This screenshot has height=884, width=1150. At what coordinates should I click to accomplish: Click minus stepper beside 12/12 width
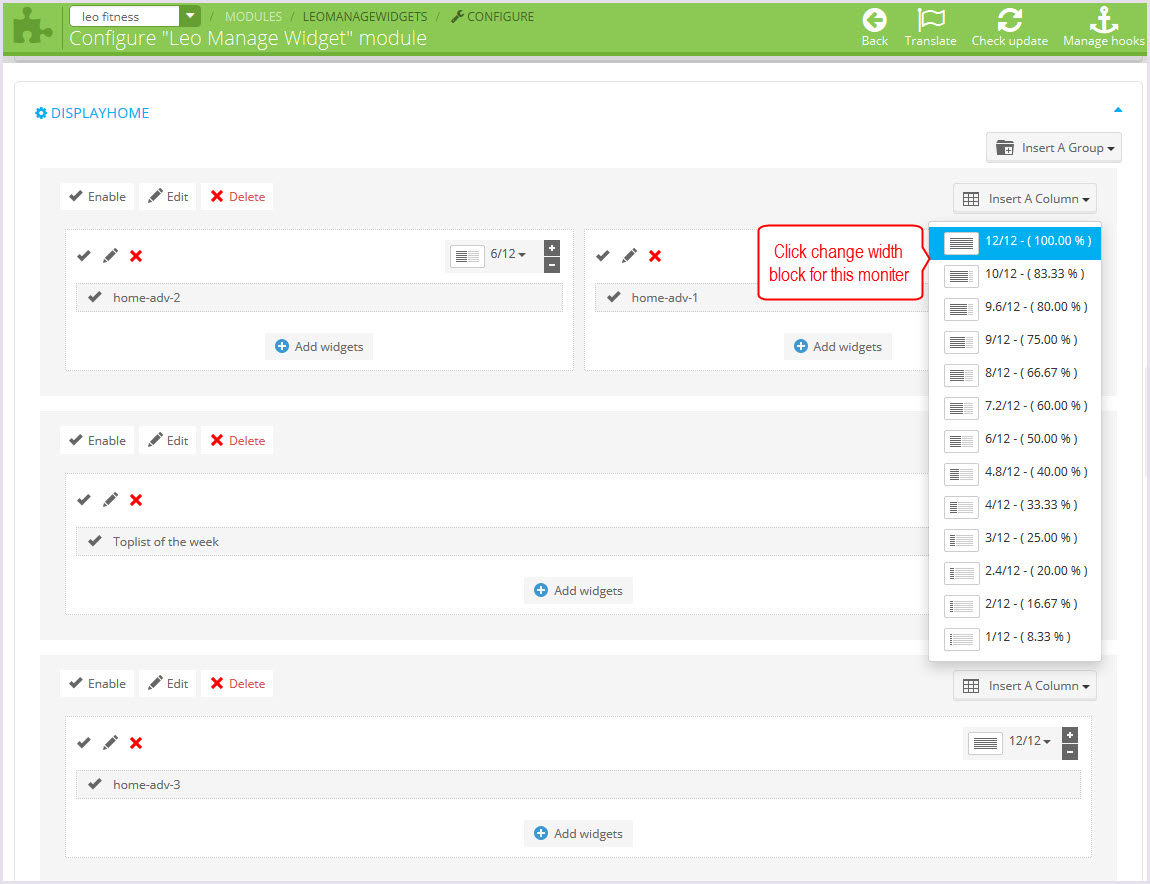(1070, 752)
